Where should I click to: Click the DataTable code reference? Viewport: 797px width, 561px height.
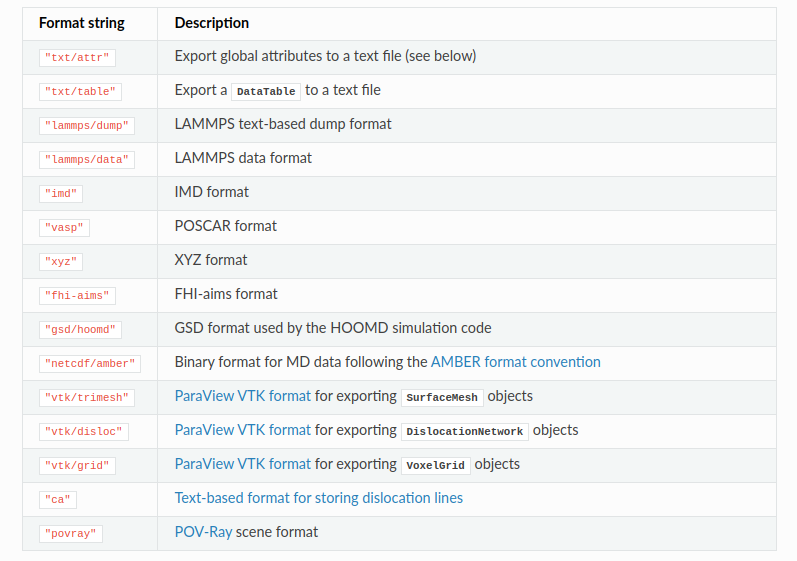click(267, 91)
